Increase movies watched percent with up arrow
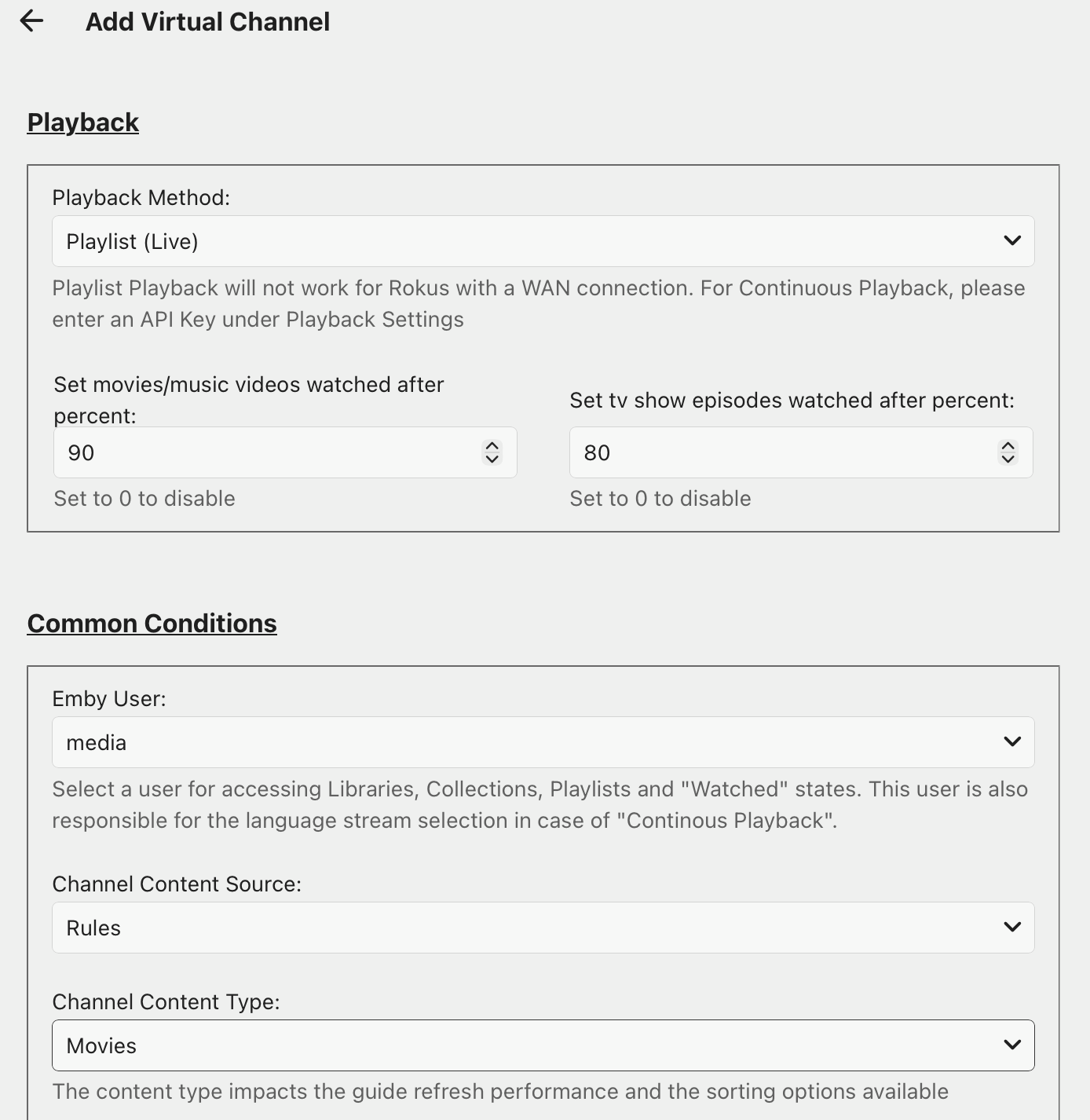 (x=492, y=446)
